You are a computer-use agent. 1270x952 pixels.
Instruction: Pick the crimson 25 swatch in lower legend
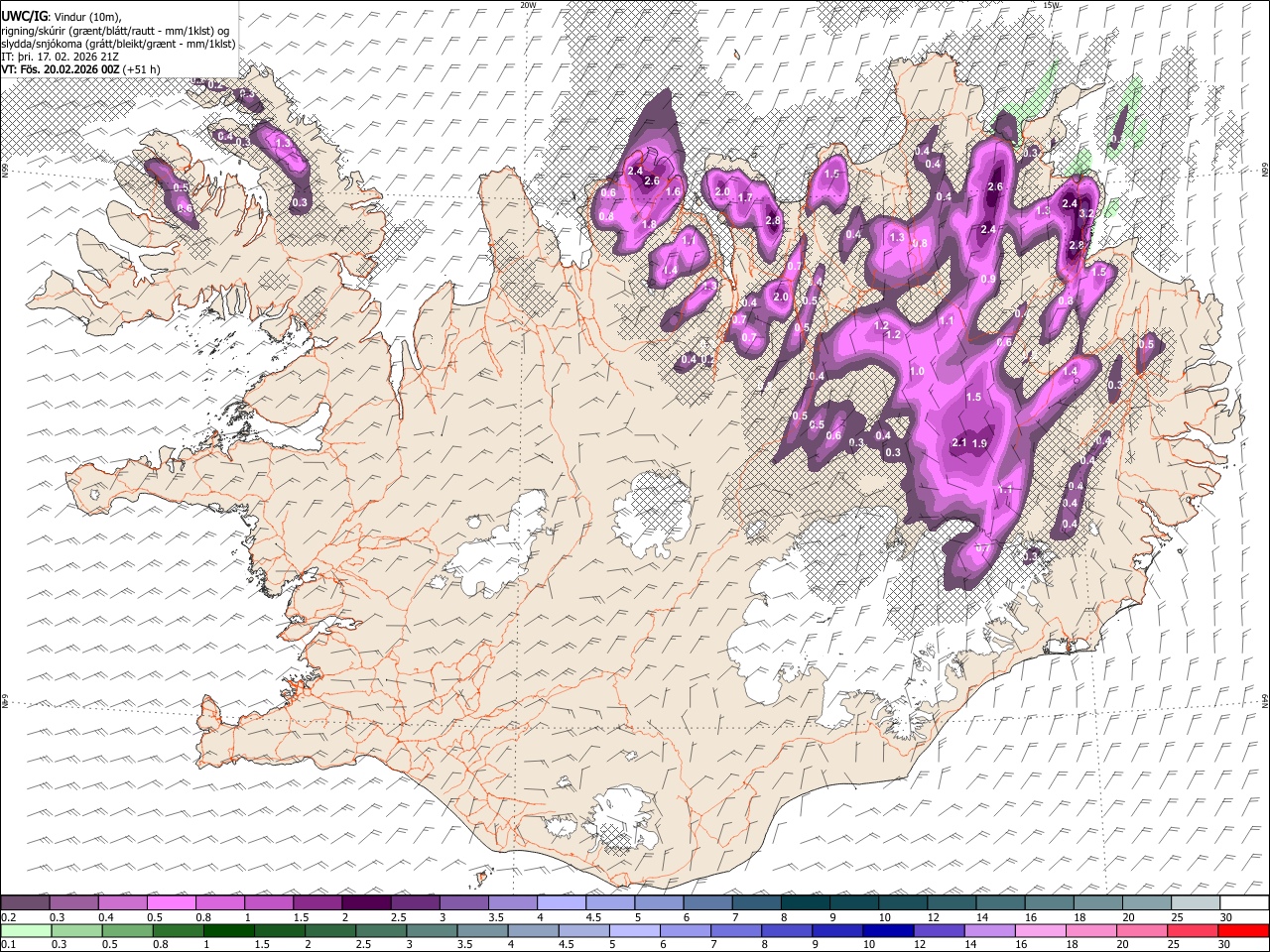click(x=1192, y=930)
